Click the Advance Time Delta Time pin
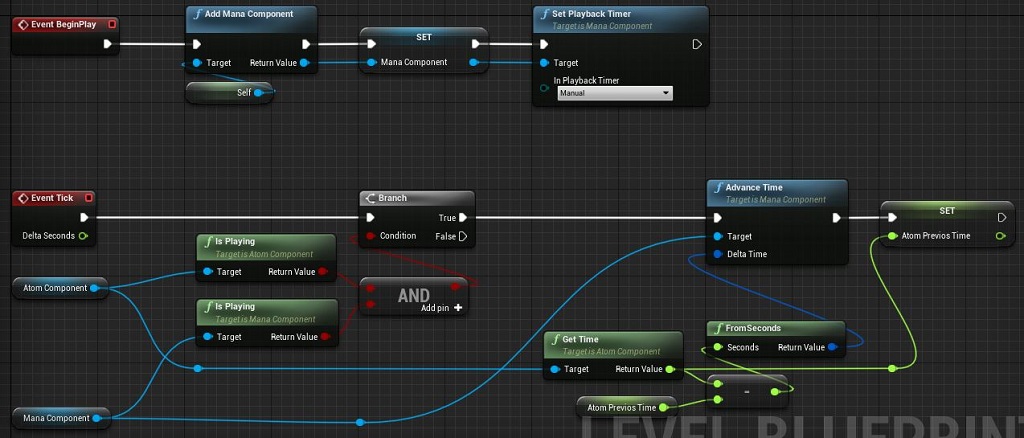1024x438 pixels. [x=718, y=254]
